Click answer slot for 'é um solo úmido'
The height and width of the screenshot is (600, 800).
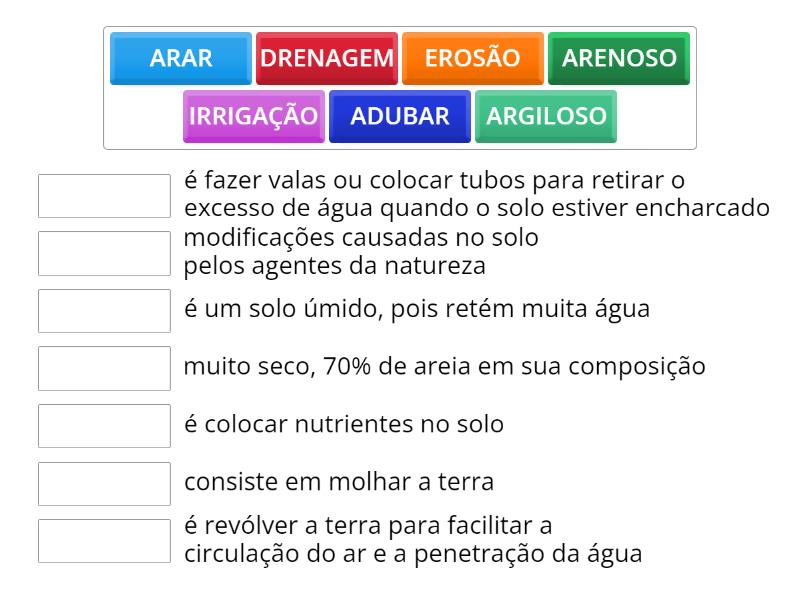coord(104,311)
